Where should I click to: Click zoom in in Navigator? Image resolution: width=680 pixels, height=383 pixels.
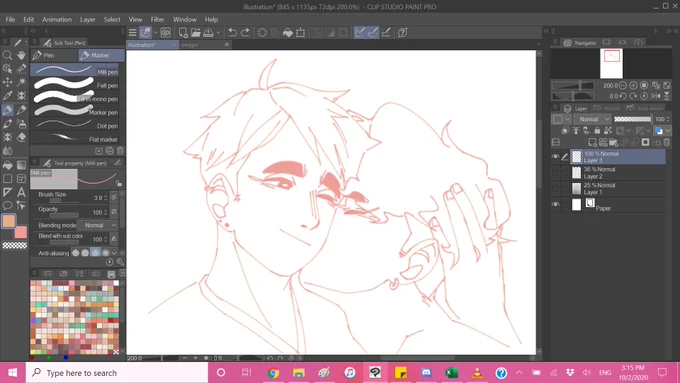click(633, 85)
